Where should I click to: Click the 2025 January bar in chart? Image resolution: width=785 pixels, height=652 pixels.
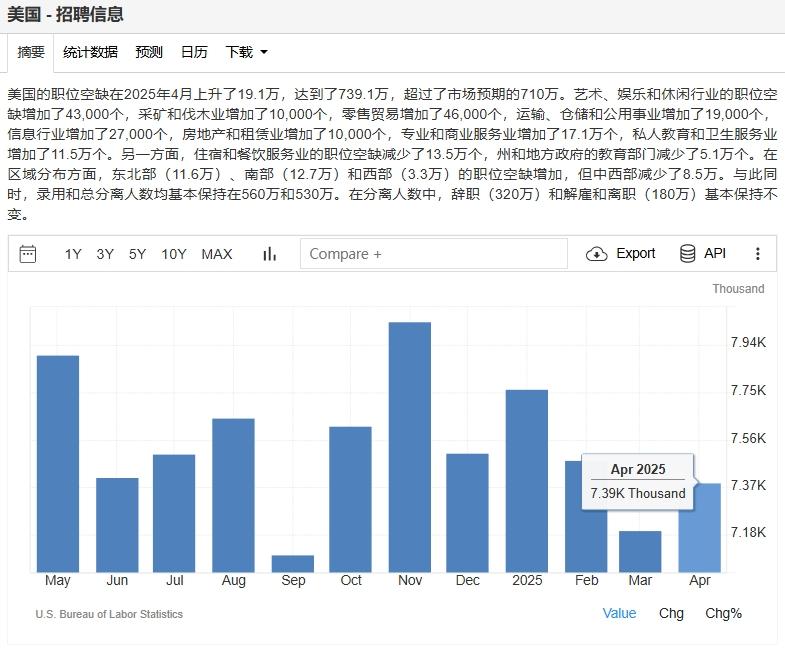(x=527, y=481)
